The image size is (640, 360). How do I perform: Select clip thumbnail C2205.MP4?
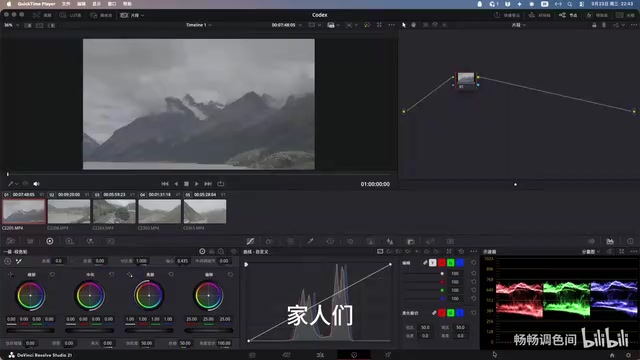click(x=24, y=211)
